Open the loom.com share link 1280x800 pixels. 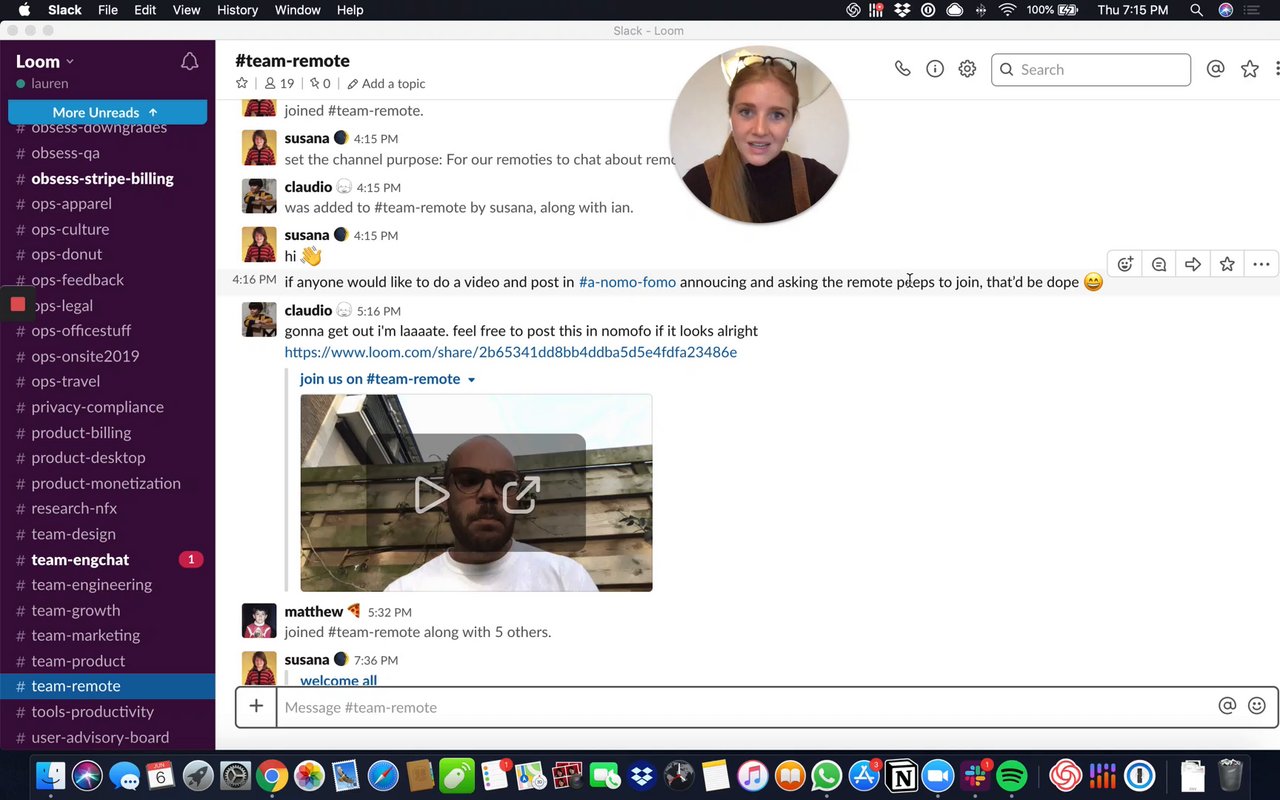point(510,352)
